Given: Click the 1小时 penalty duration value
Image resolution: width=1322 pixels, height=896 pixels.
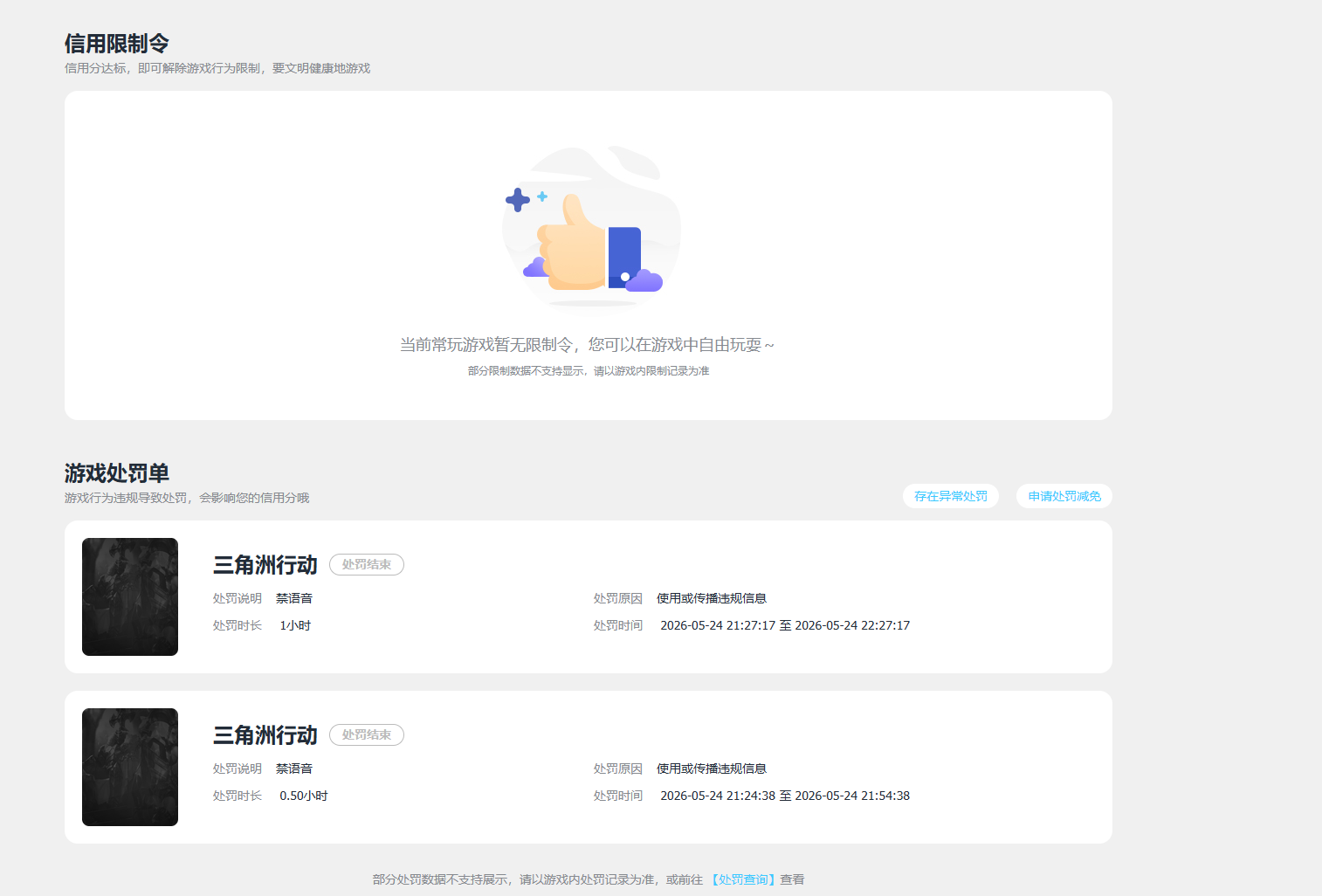Looking at the screenshot, I should pyautogui.click(x=295, y=625).
